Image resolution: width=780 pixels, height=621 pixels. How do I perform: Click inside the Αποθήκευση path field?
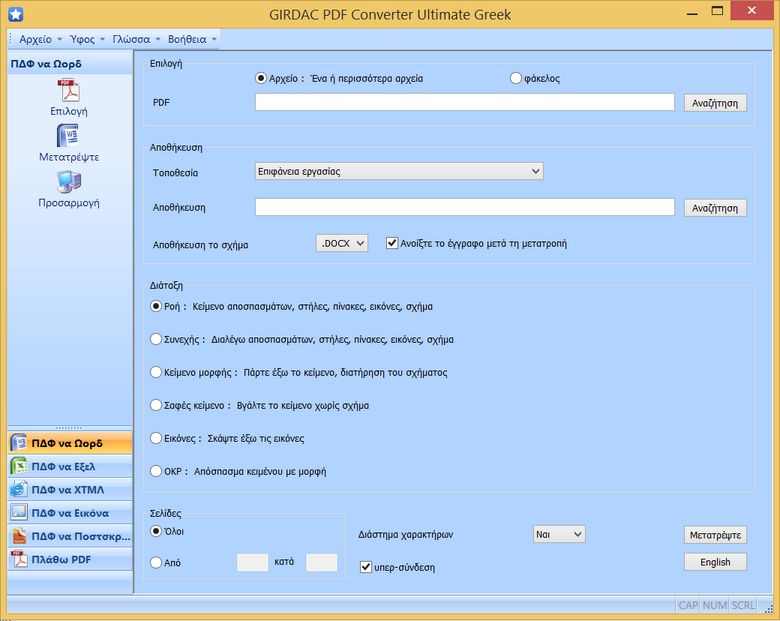465,207
